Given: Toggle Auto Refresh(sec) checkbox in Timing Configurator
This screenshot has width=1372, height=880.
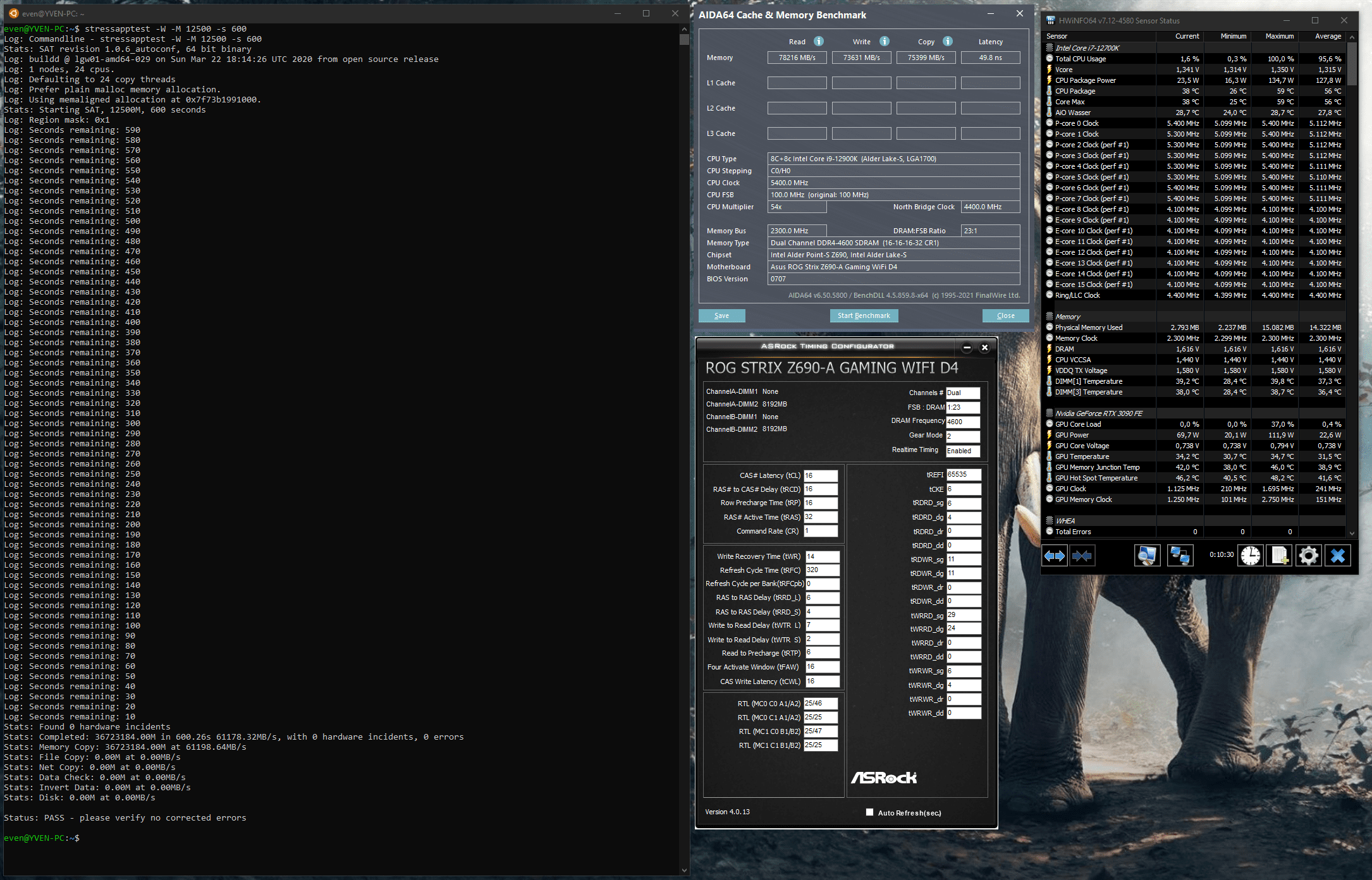Looking at the screenshot, I should 869,812.
